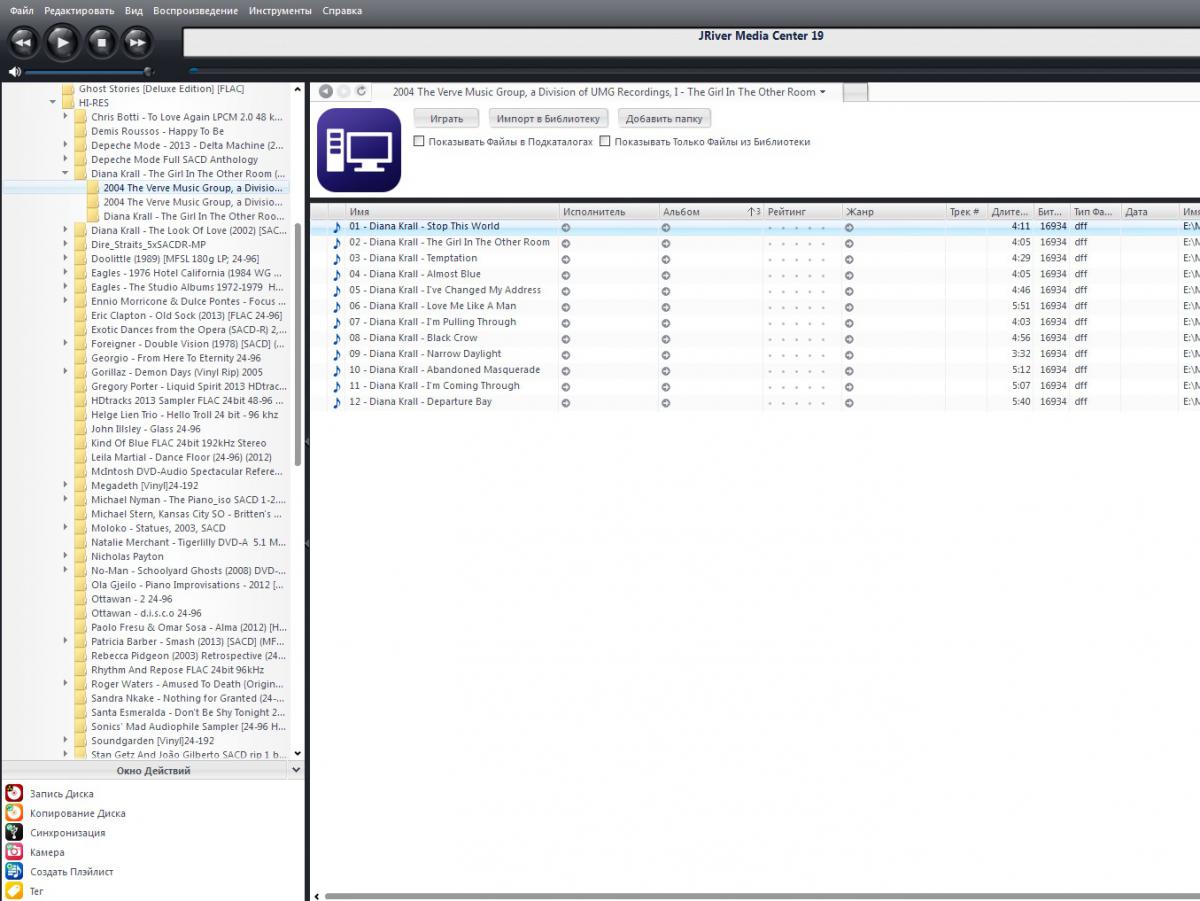Click note icon of track 01 Stop This World
The height and width of the screenshot is (901, 1200).
point(337,227)
